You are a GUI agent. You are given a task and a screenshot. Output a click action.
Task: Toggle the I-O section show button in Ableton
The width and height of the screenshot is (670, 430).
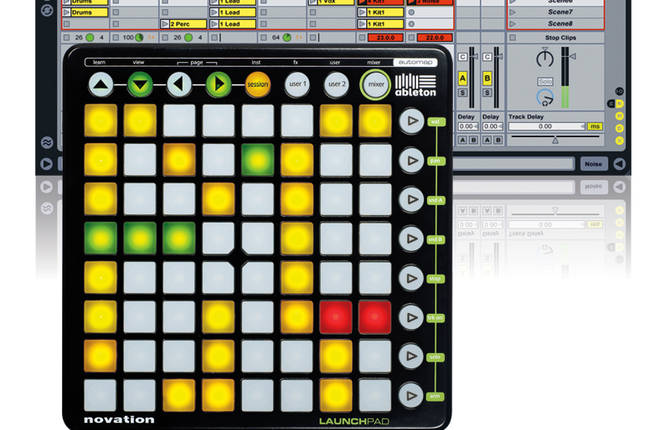click(620, 91)
